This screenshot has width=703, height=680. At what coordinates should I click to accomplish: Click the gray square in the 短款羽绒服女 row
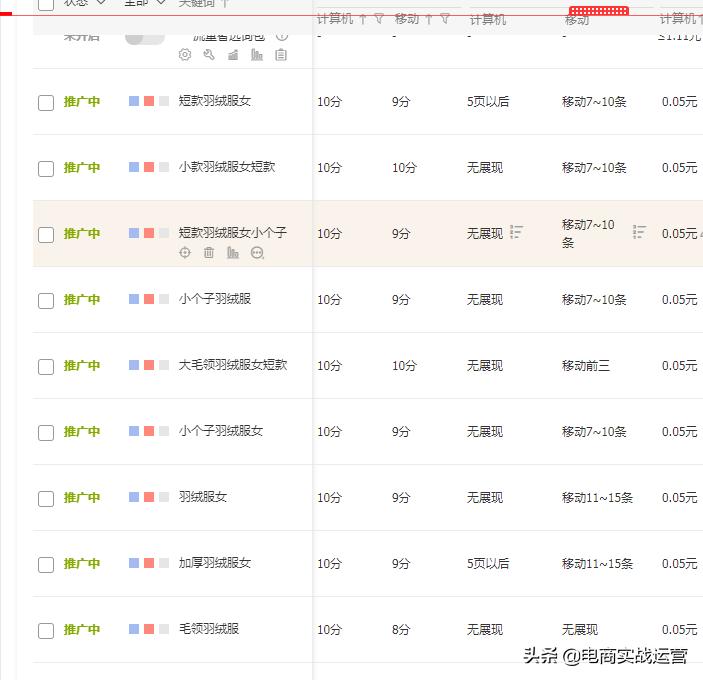click(x=164, y=101)
